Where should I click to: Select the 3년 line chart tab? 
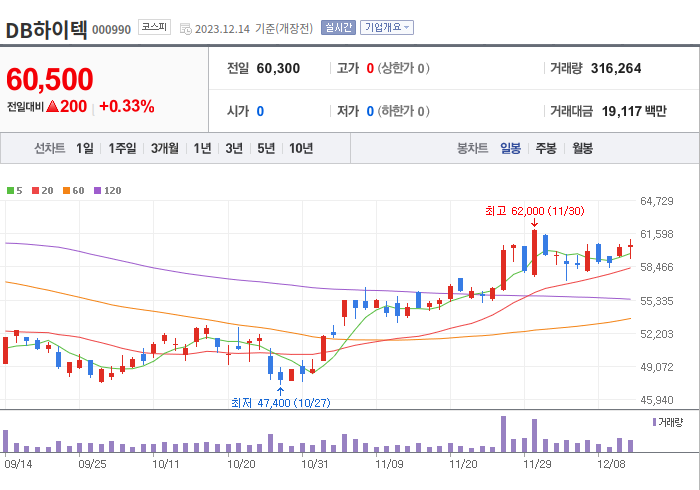pyautogui.click(x=234, y=148)
